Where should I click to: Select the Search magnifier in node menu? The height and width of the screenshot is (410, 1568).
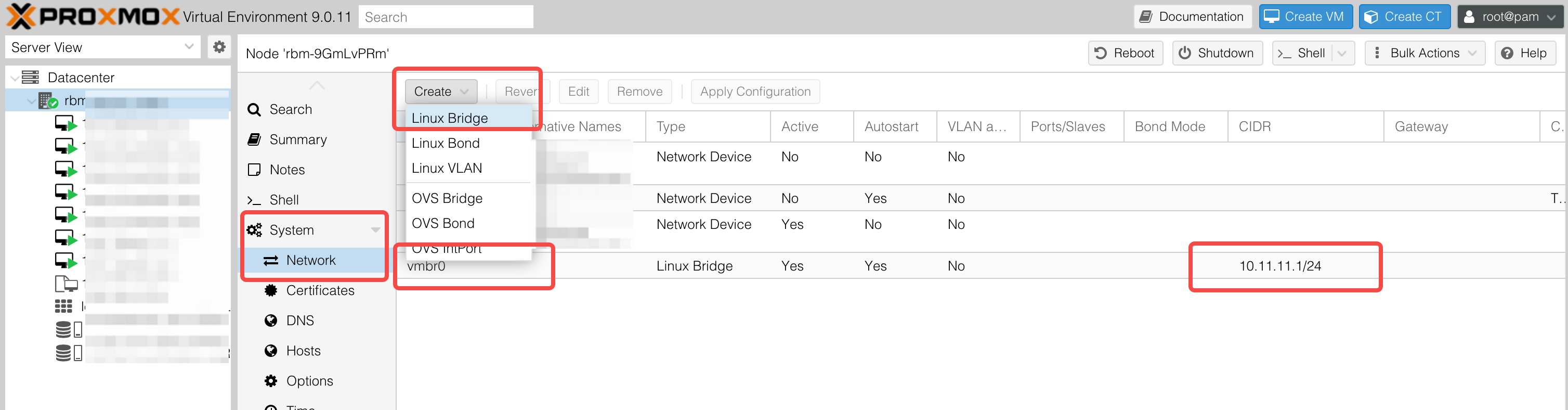pos(254,110)
